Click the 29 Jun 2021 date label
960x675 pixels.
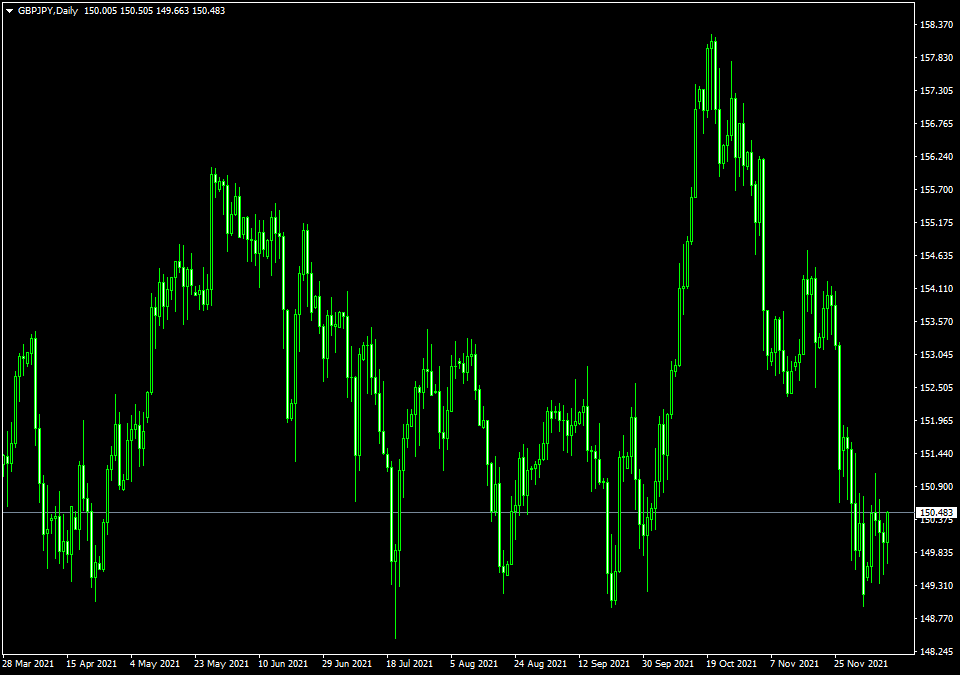[x=347, y=663]
